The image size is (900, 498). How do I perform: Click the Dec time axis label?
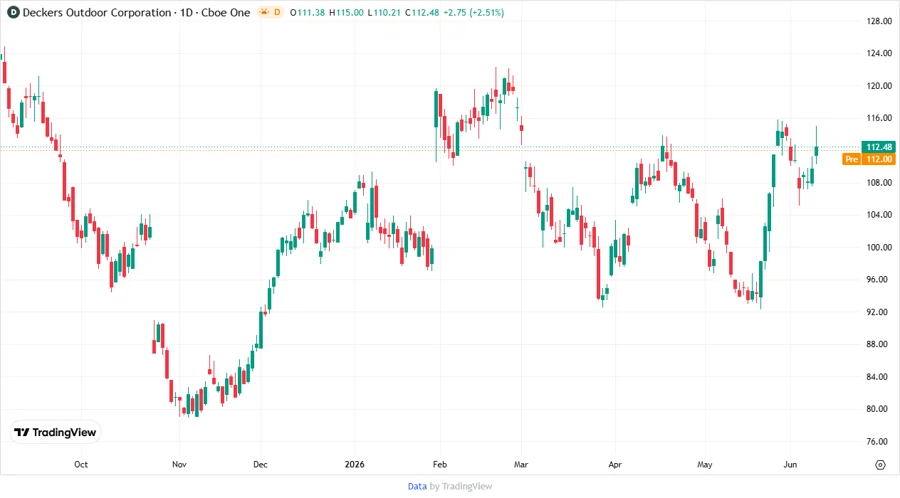[x=260, y=465]
